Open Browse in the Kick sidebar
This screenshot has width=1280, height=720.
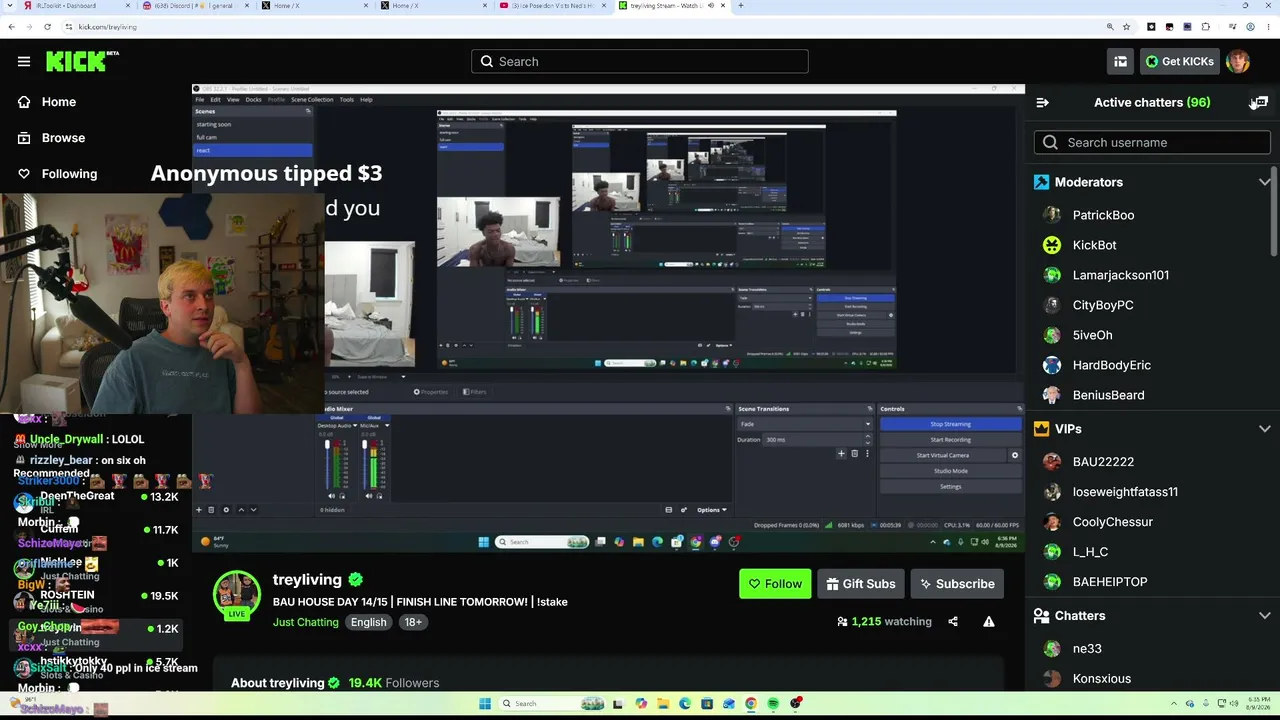(x=63, y=138)
